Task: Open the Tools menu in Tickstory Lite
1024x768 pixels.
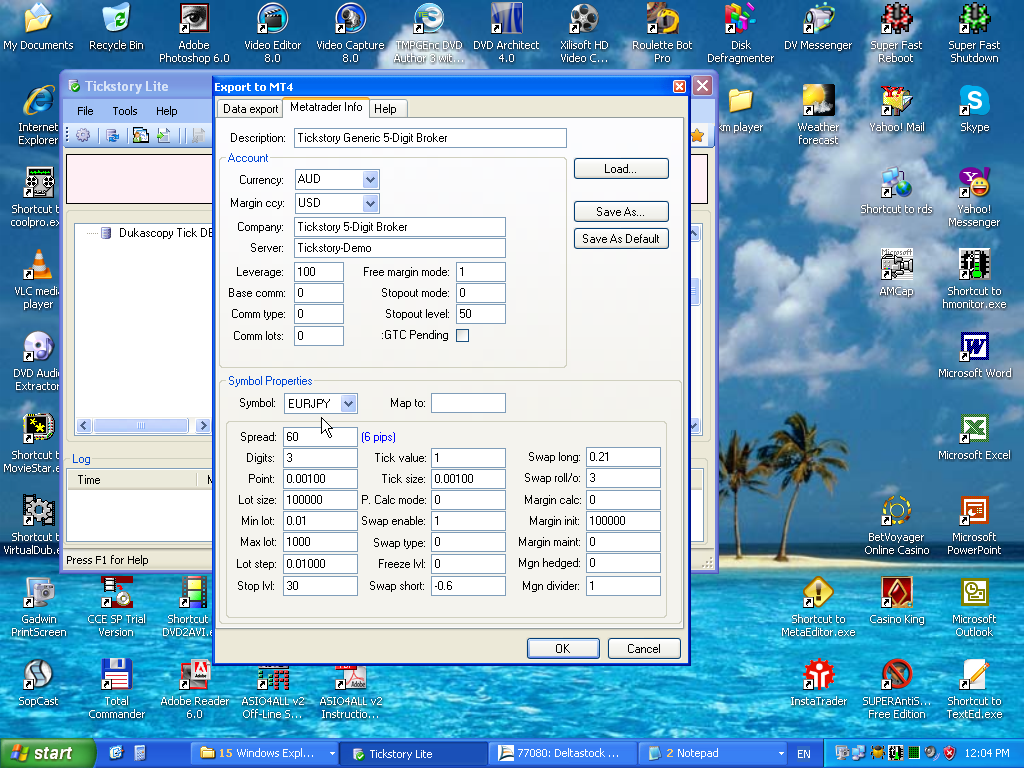Action: click(x=125, y=111)
